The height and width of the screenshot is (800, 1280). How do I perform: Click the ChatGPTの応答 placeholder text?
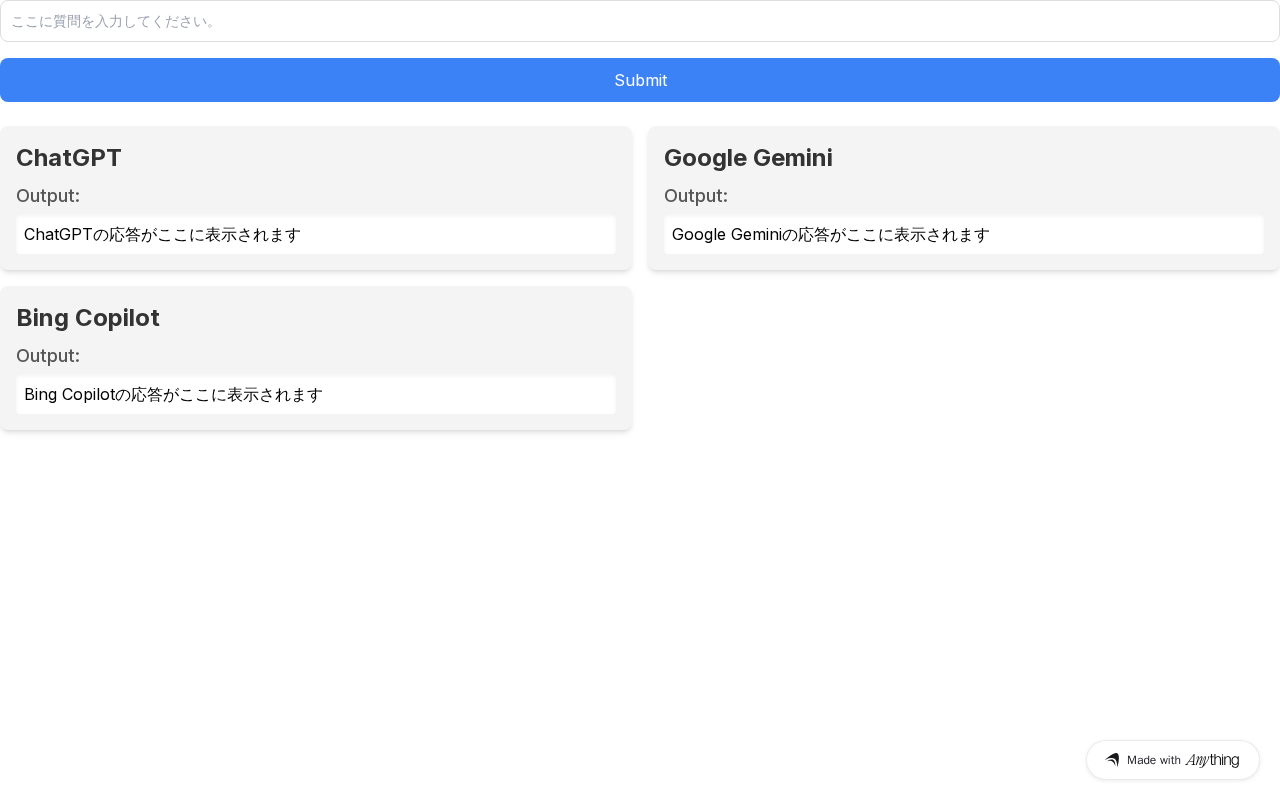coord(162,235)
